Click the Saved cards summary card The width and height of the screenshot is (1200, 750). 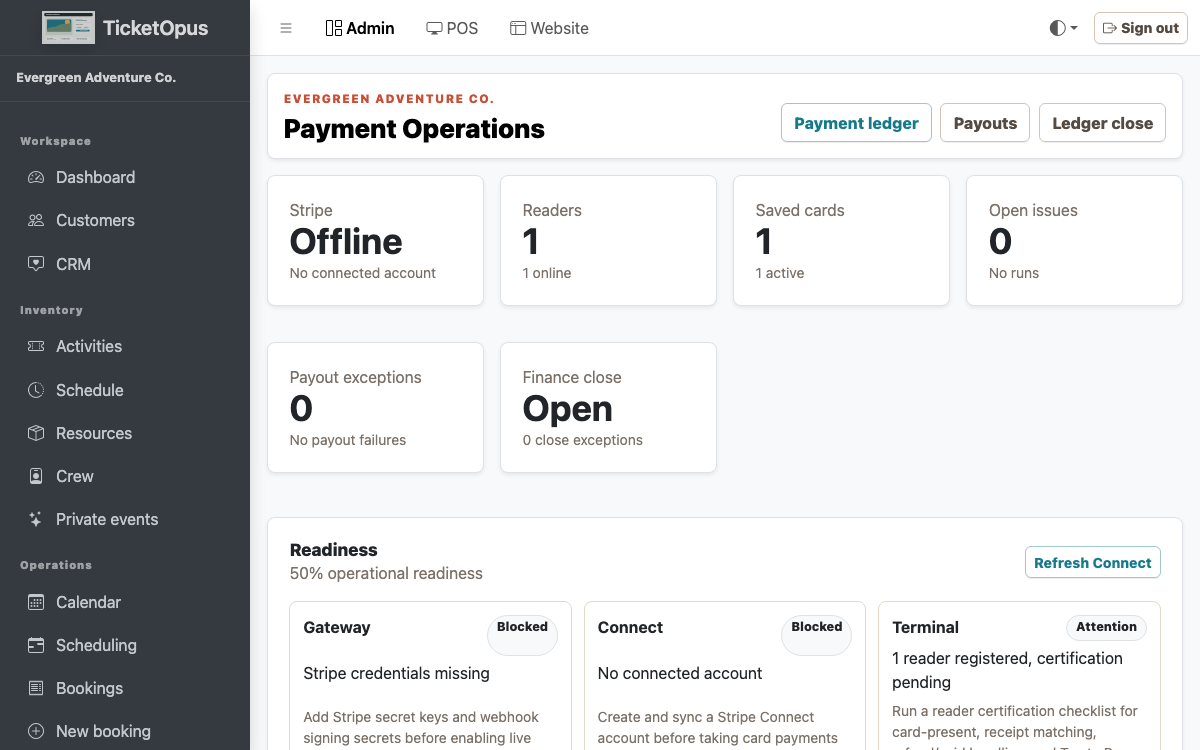click(841, 240)
